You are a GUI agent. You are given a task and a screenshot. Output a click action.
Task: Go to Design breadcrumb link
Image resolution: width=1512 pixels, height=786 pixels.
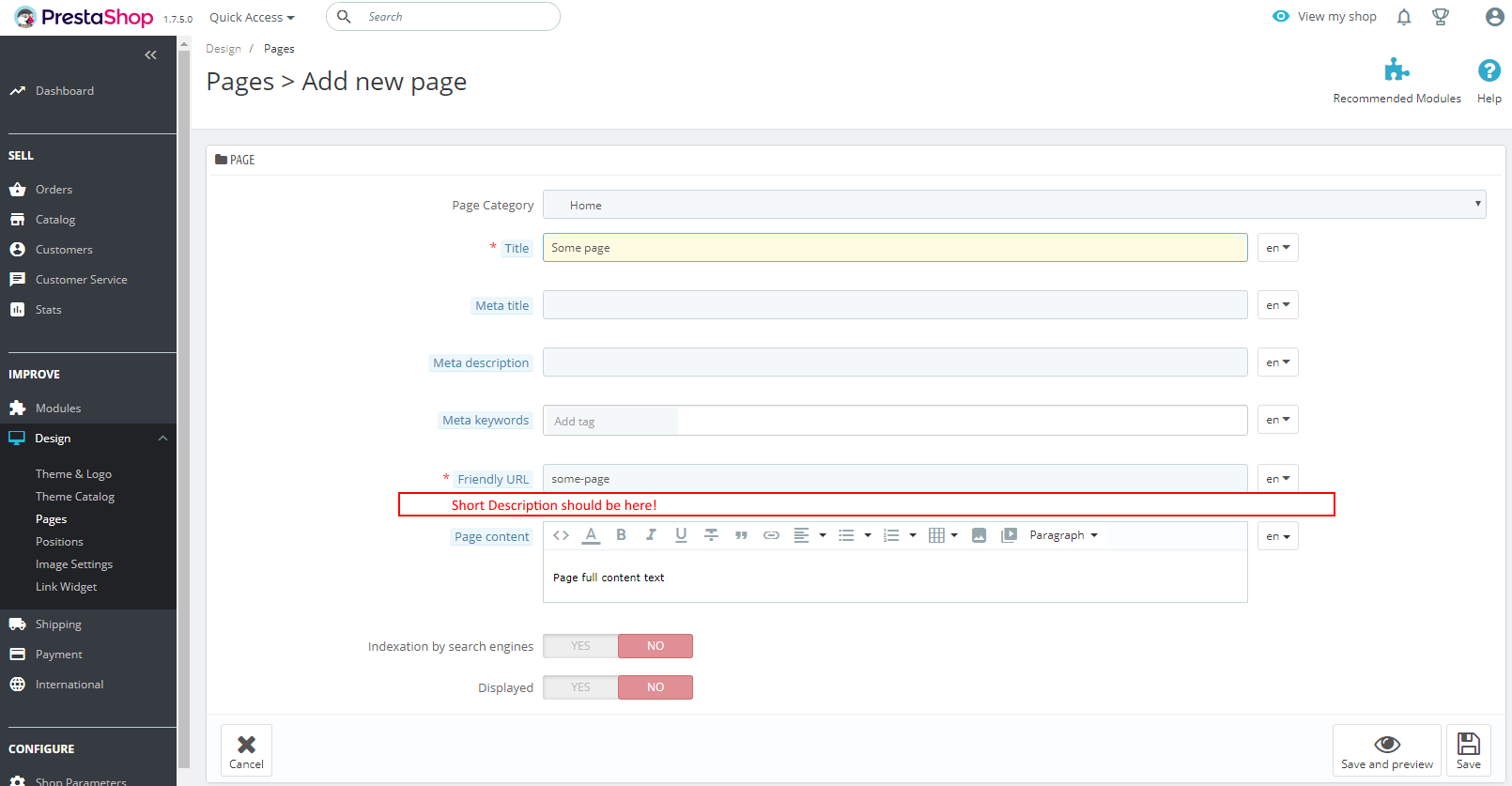[x=224, y=49]
